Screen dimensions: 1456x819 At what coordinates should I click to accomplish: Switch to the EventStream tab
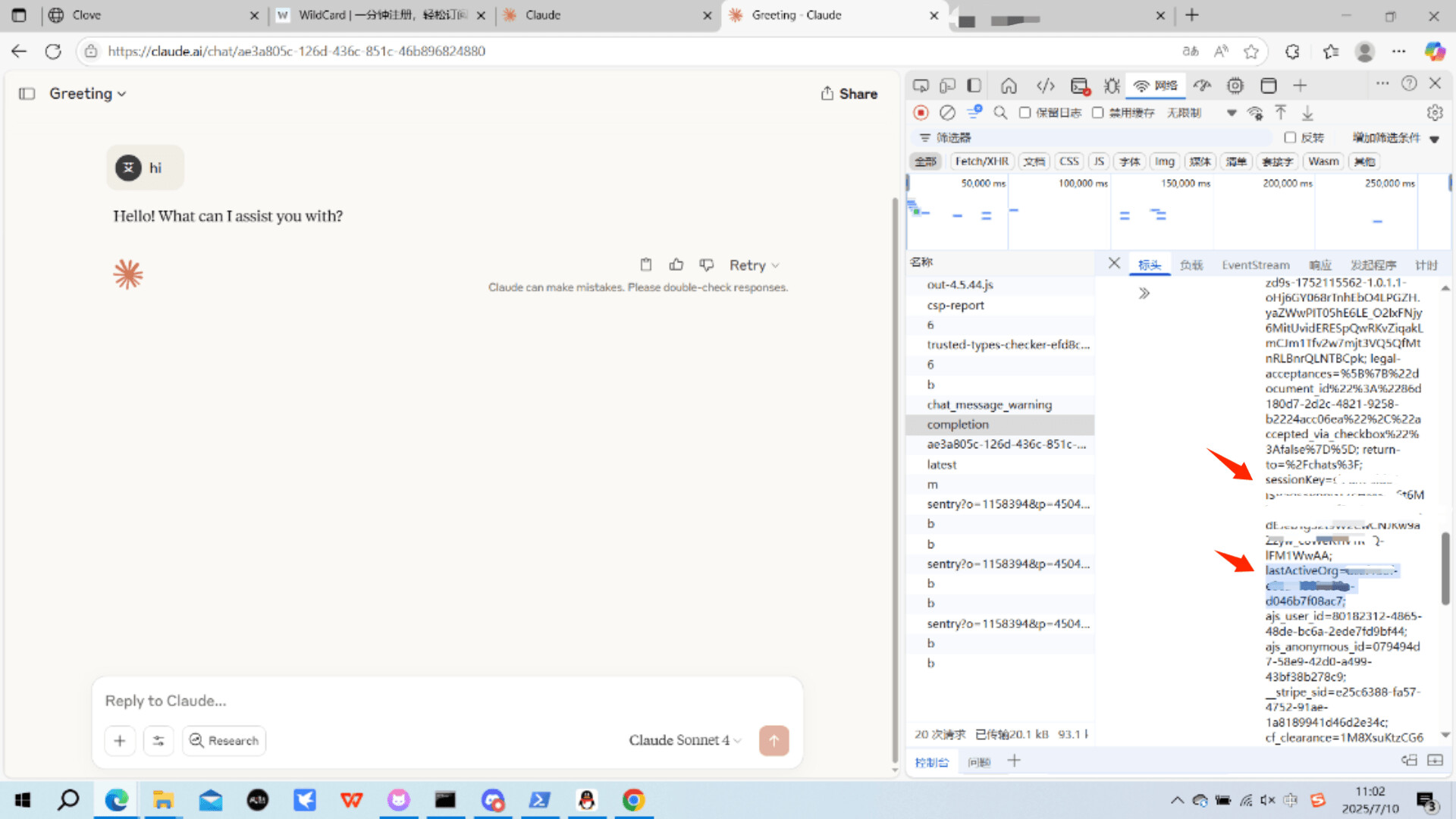coord(1255,265)
